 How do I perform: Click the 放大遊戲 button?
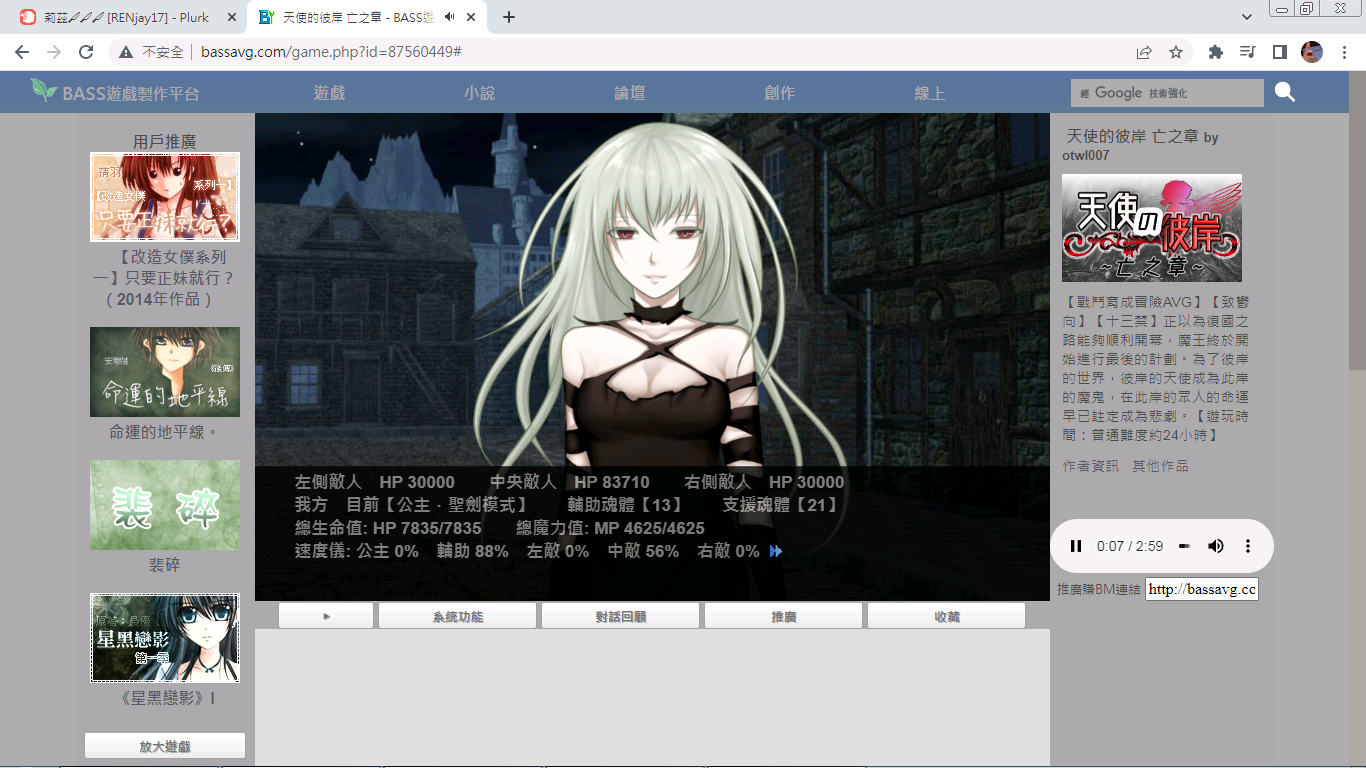point(165,746)
